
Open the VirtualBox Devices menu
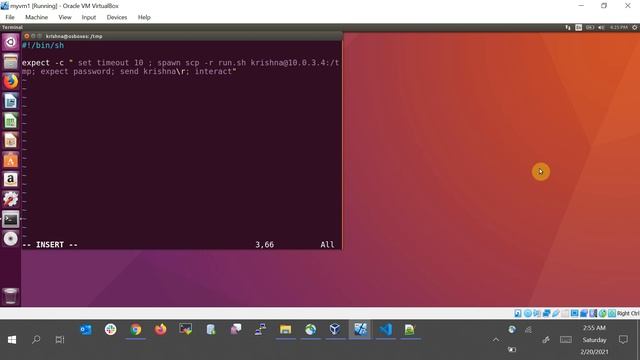[117, 17]
